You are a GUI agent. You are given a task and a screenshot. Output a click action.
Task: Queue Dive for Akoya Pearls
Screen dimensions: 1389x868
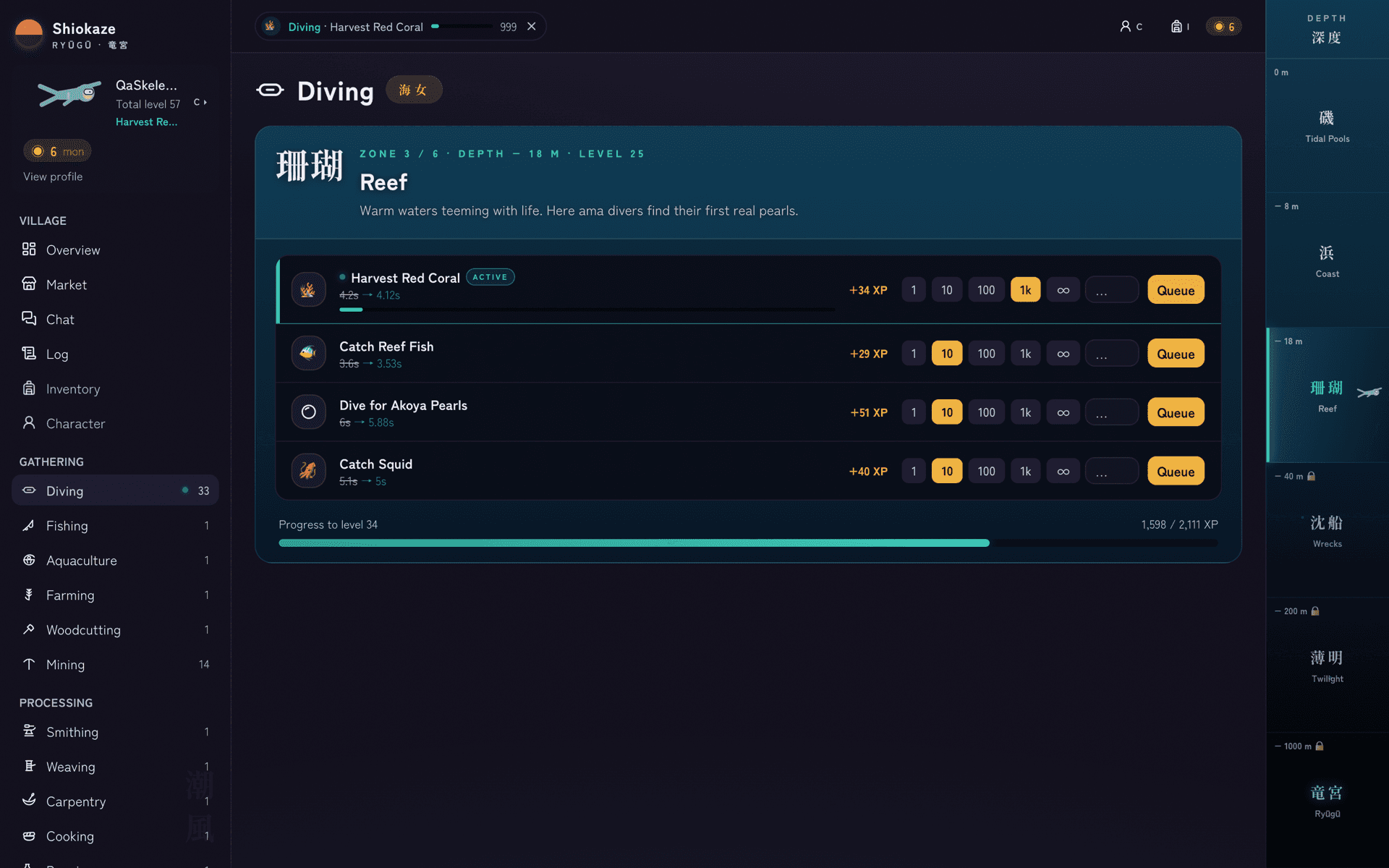tap(1176, 412)
